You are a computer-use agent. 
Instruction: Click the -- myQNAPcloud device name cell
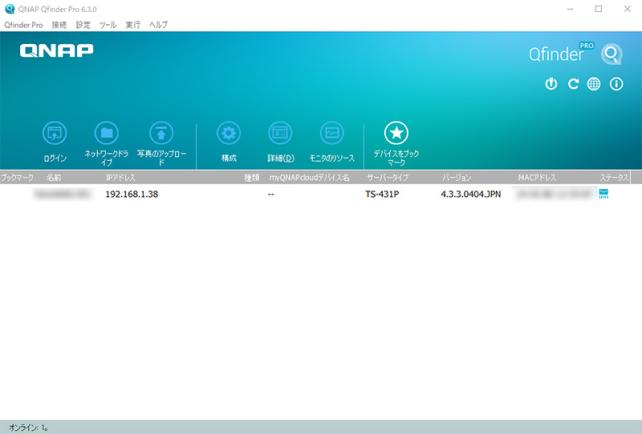click(x=271, y=194)
